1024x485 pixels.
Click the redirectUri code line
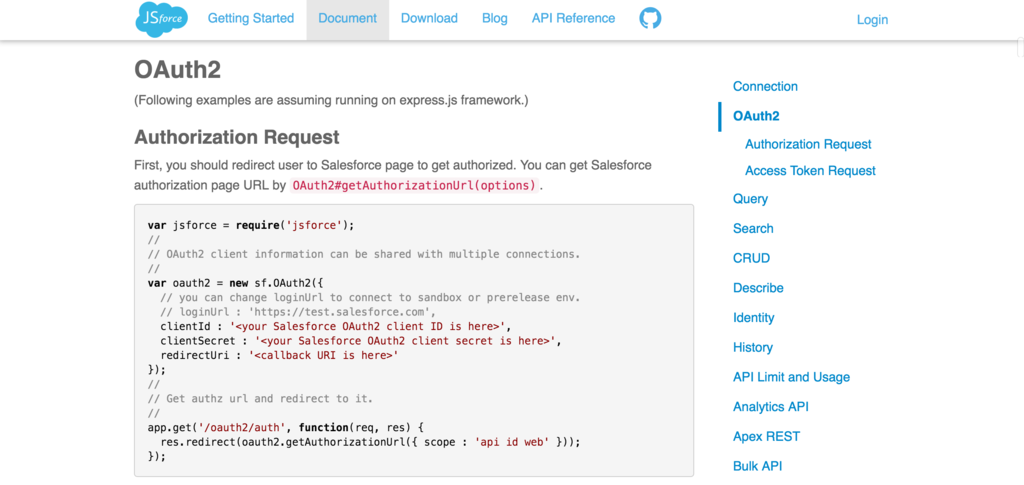click(279, 355)
